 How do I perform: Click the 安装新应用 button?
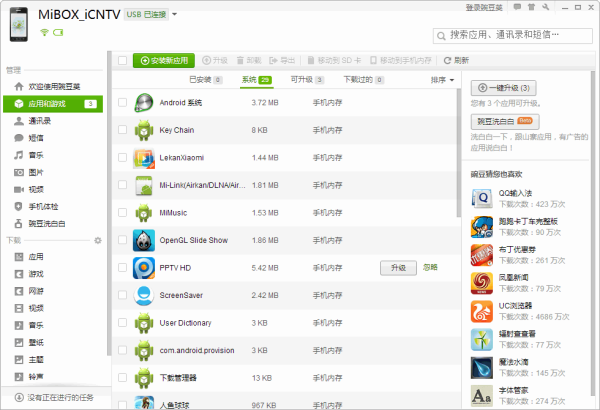pos(164,60)
